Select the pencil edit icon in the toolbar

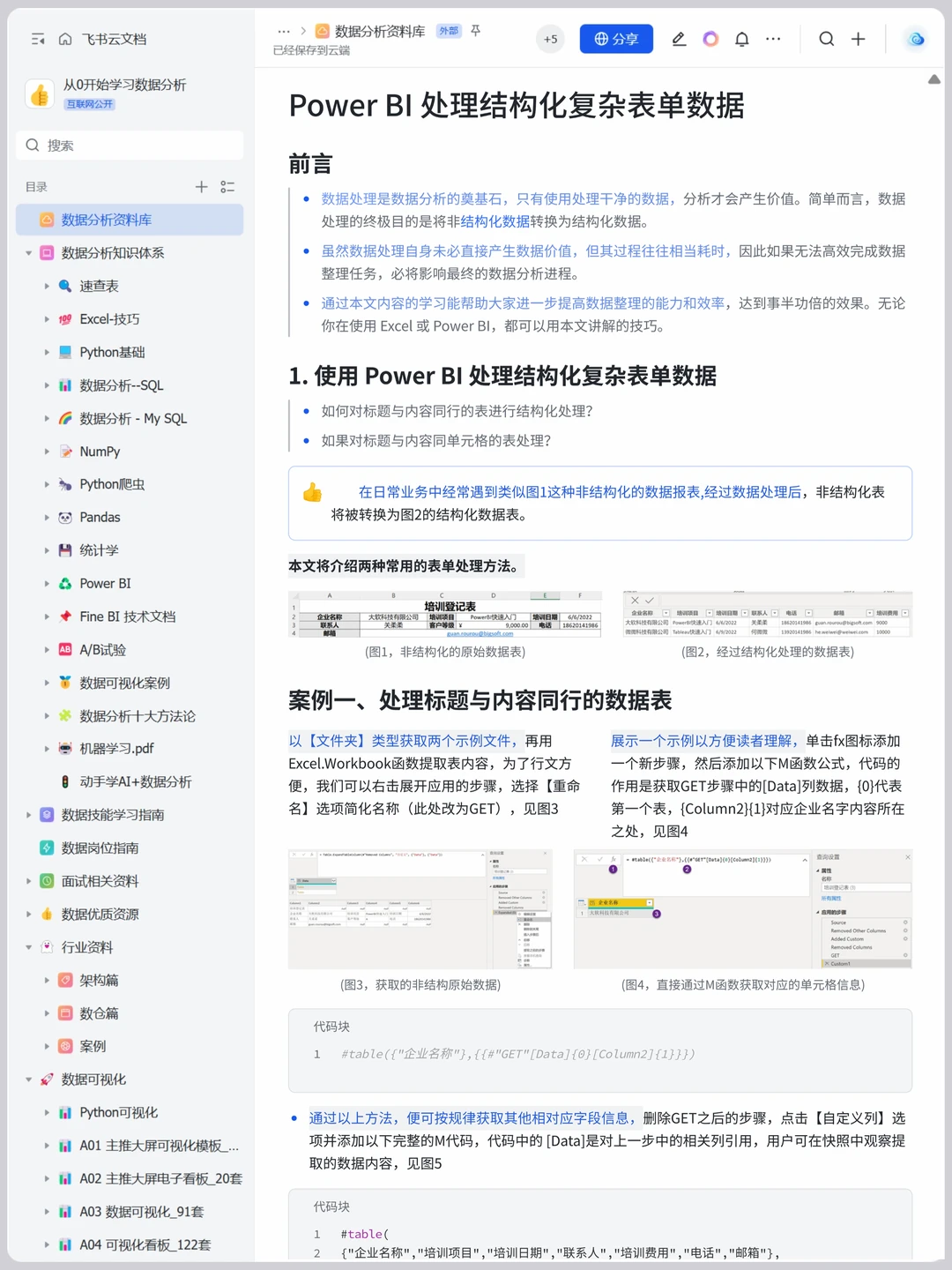click(679, 39)
